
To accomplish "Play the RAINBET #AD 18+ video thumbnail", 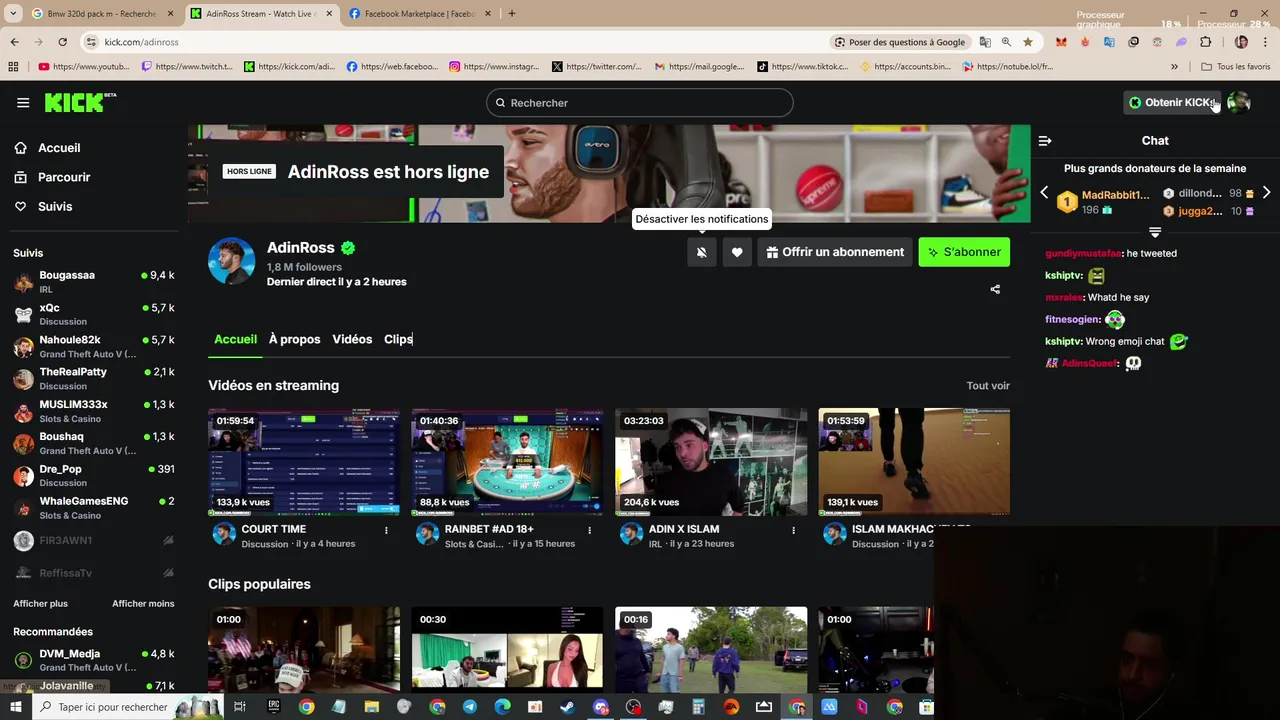I will pos(507,462).
